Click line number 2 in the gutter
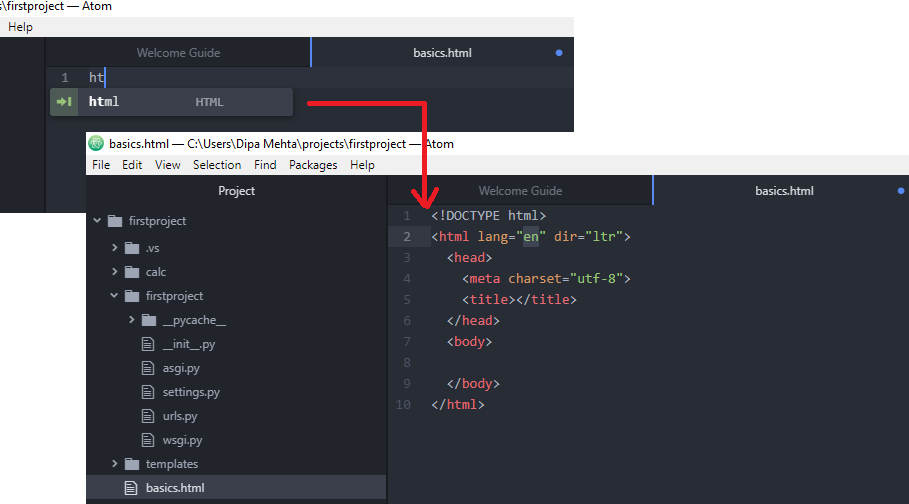909x504 pixels. tap(407, 237)
